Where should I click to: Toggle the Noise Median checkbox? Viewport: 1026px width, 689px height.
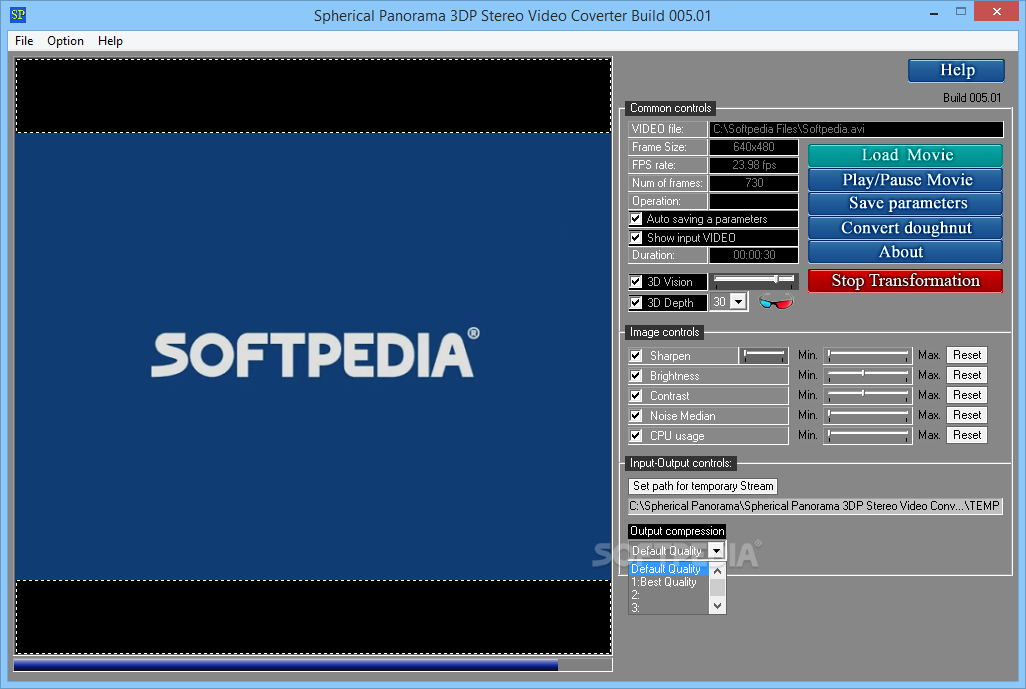[x=636, y=415]
